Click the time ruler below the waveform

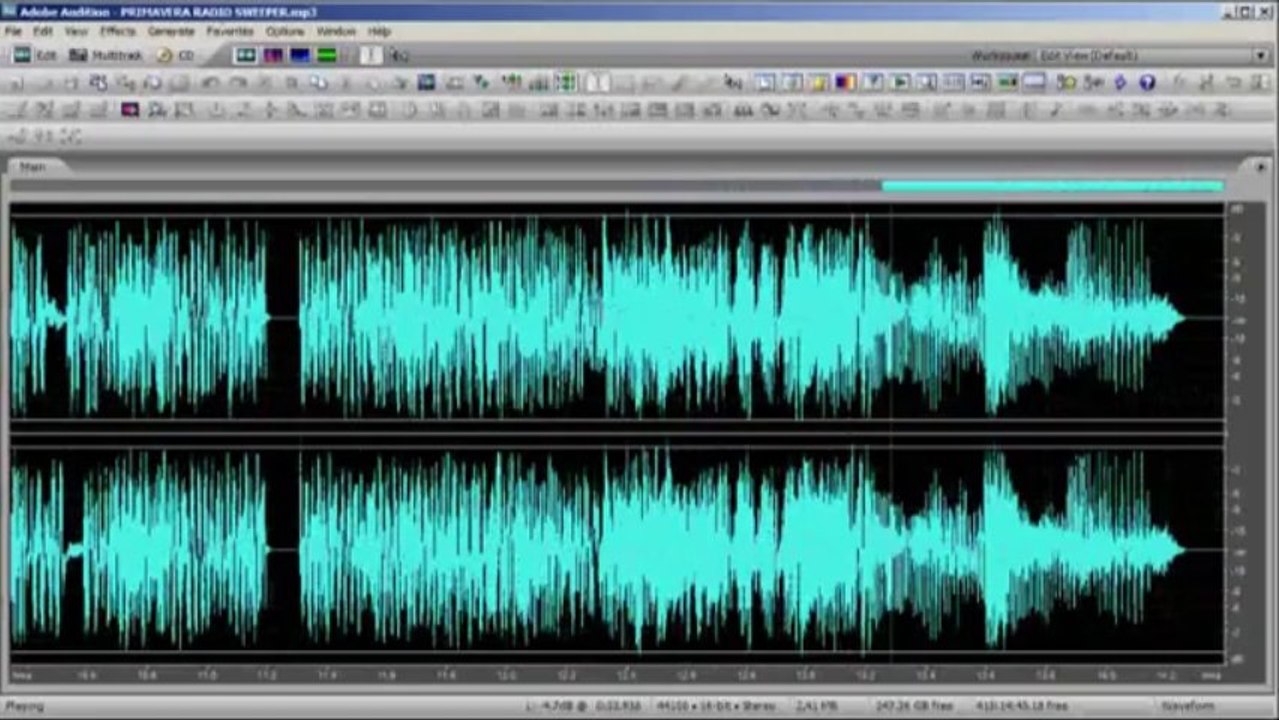pos(617,675)
